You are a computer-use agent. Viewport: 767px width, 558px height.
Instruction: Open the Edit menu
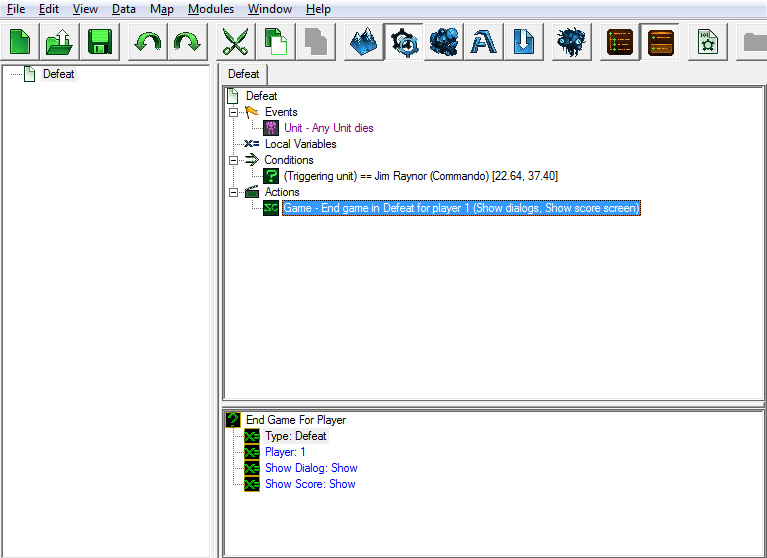49,9
